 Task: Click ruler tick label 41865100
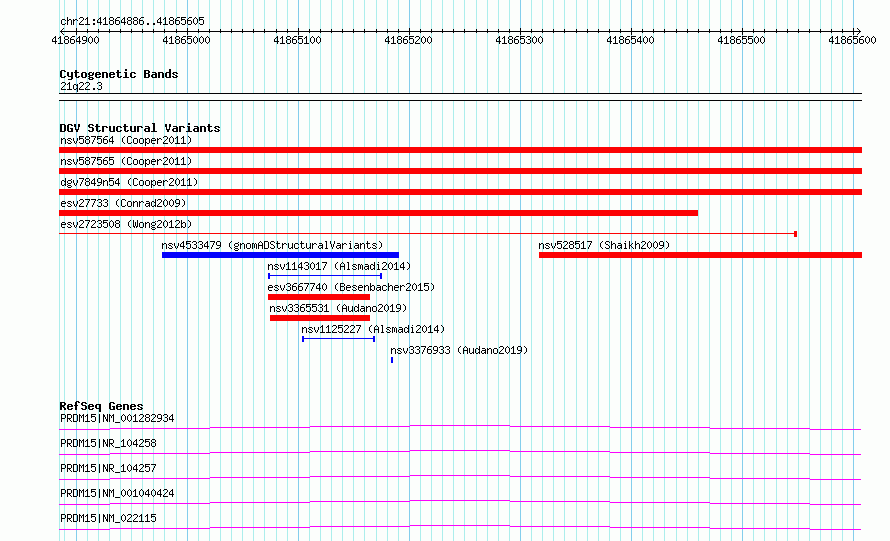(297, 40)
